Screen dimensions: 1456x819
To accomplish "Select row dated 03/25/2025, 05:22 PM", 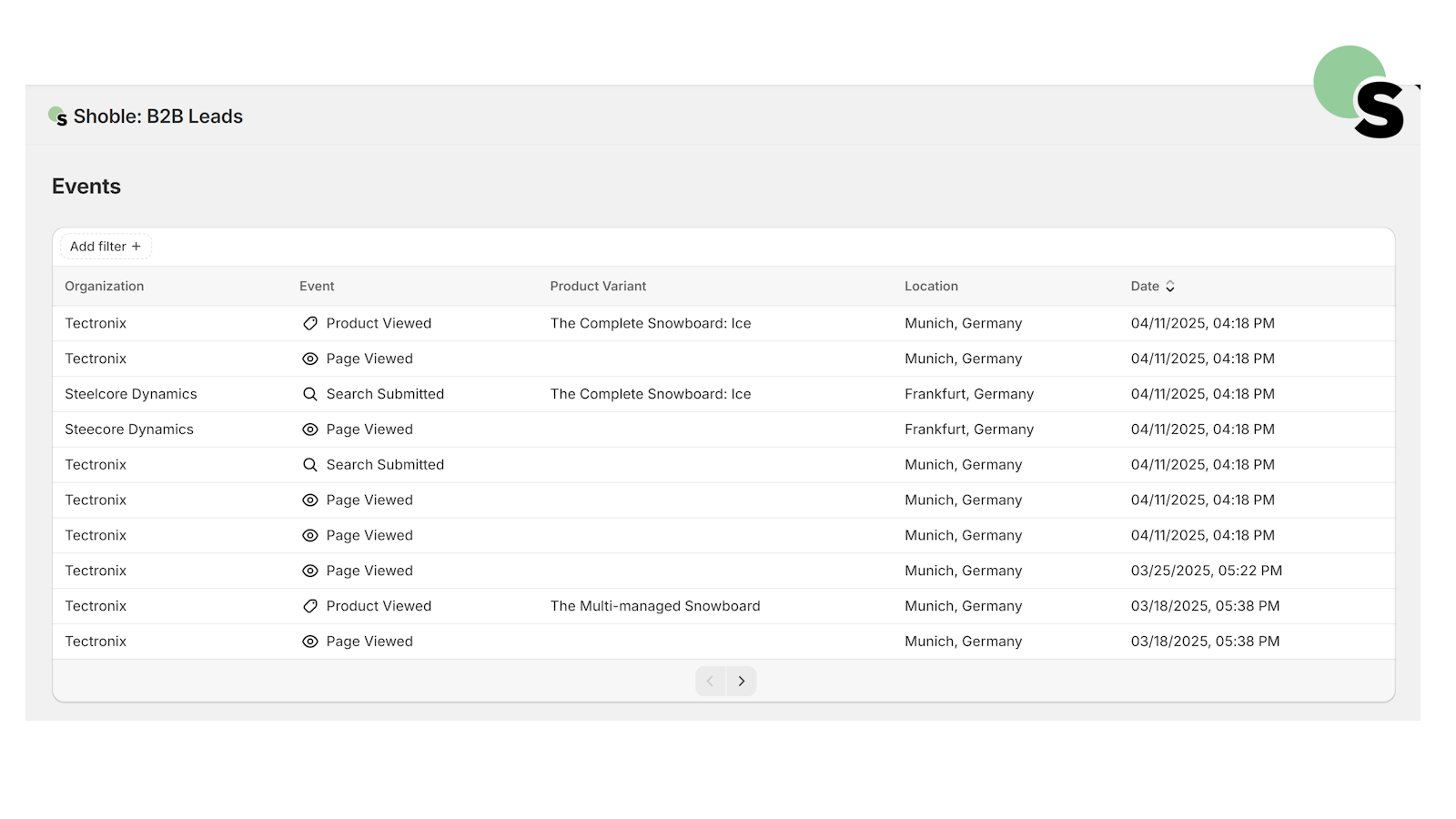I will click(x=723, y=571).
